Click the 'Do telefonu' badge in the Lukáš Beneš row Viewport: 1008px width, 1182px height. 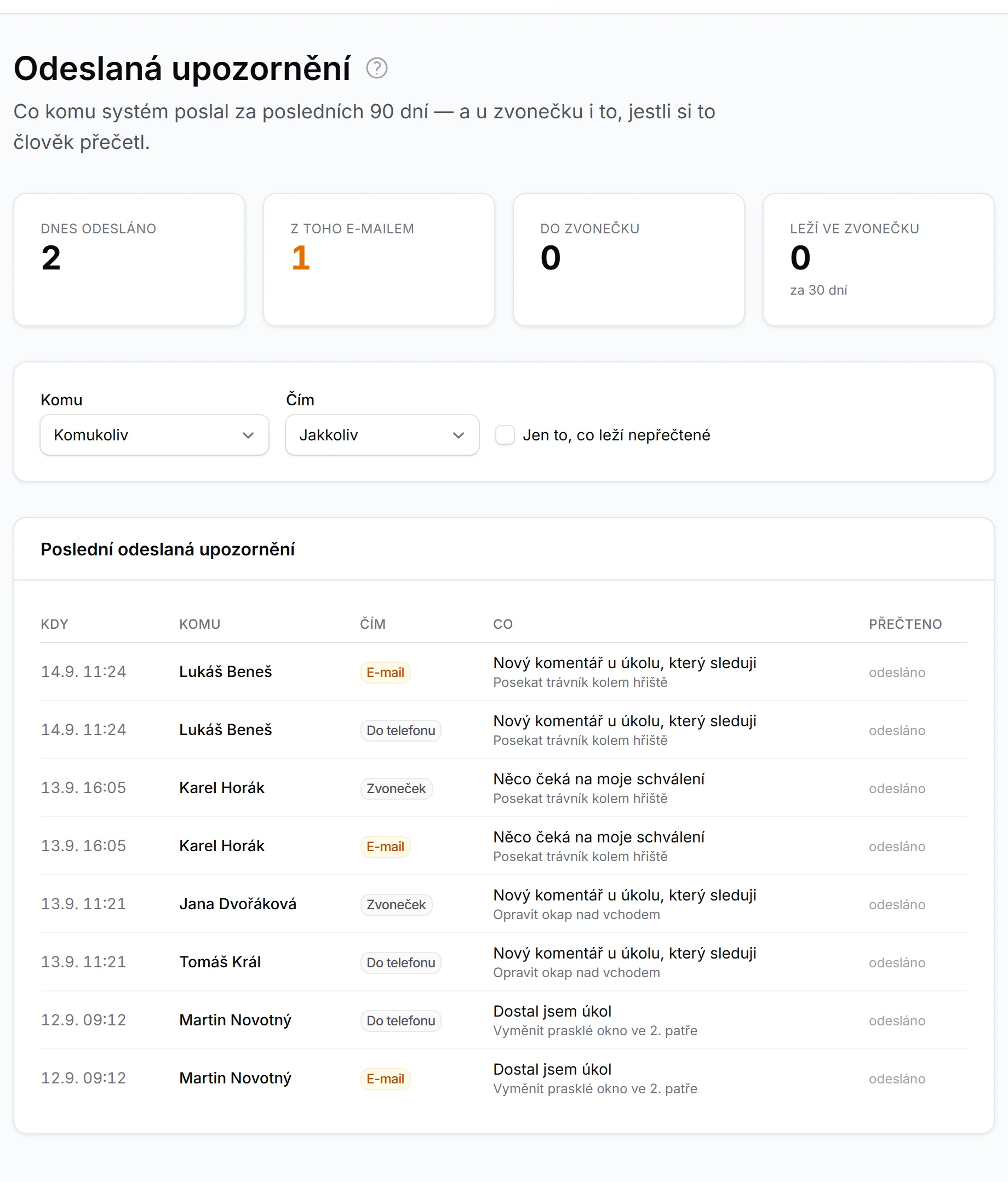point(400,731)
